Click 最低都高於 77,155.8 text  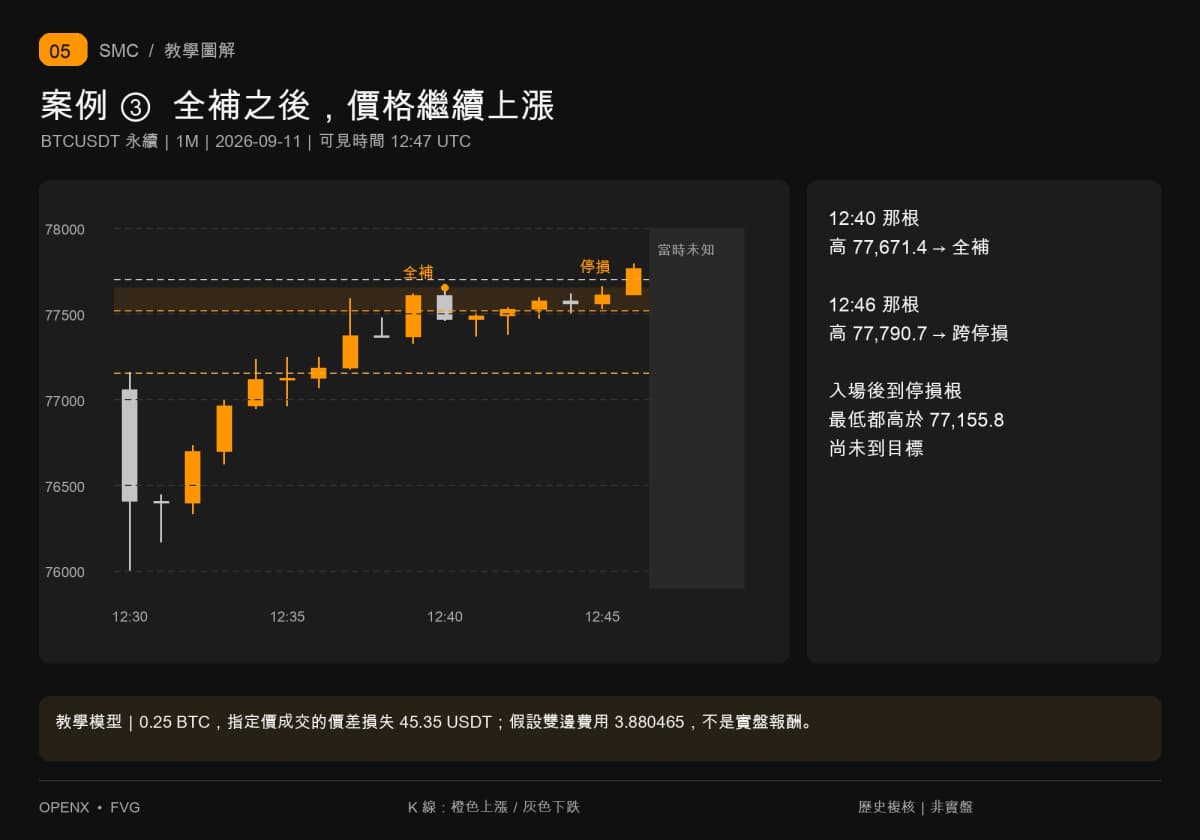916,420
